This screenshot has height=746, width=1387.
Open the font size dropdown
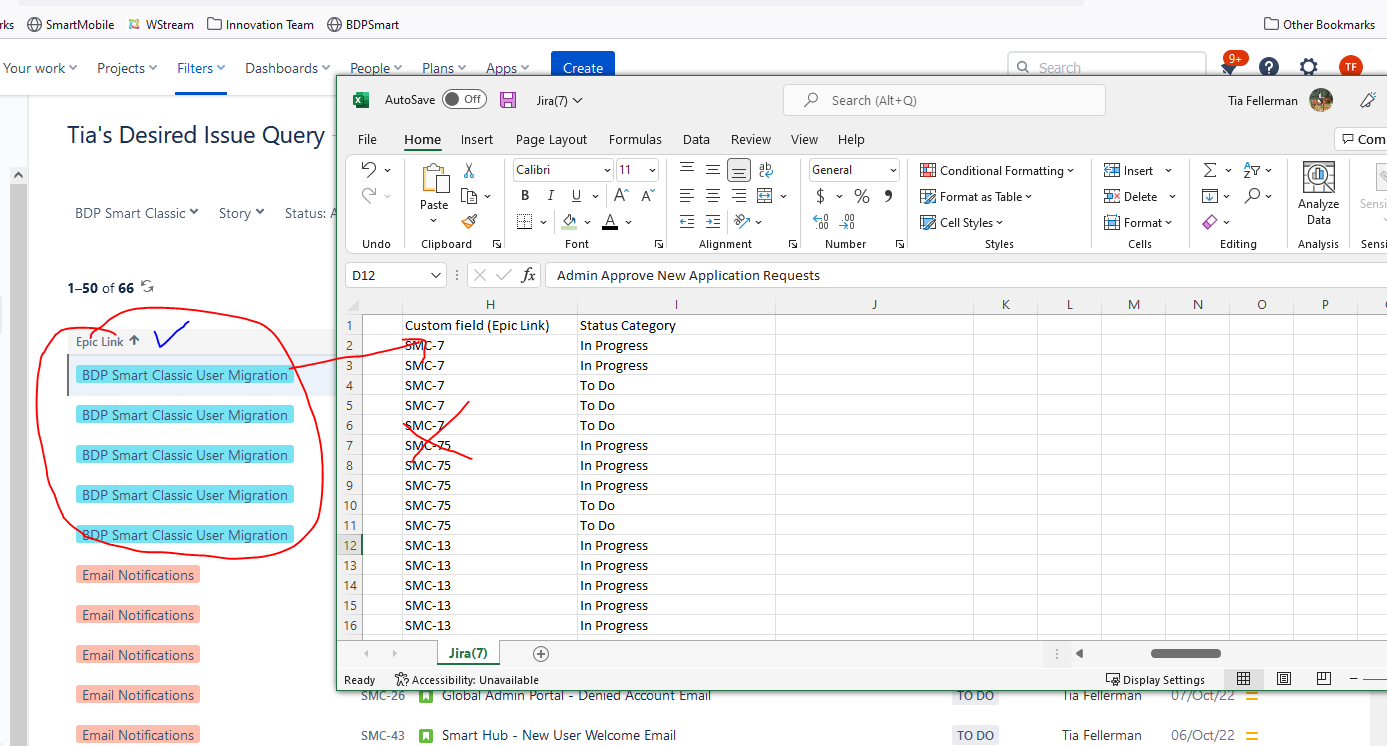tap(652, 170)
